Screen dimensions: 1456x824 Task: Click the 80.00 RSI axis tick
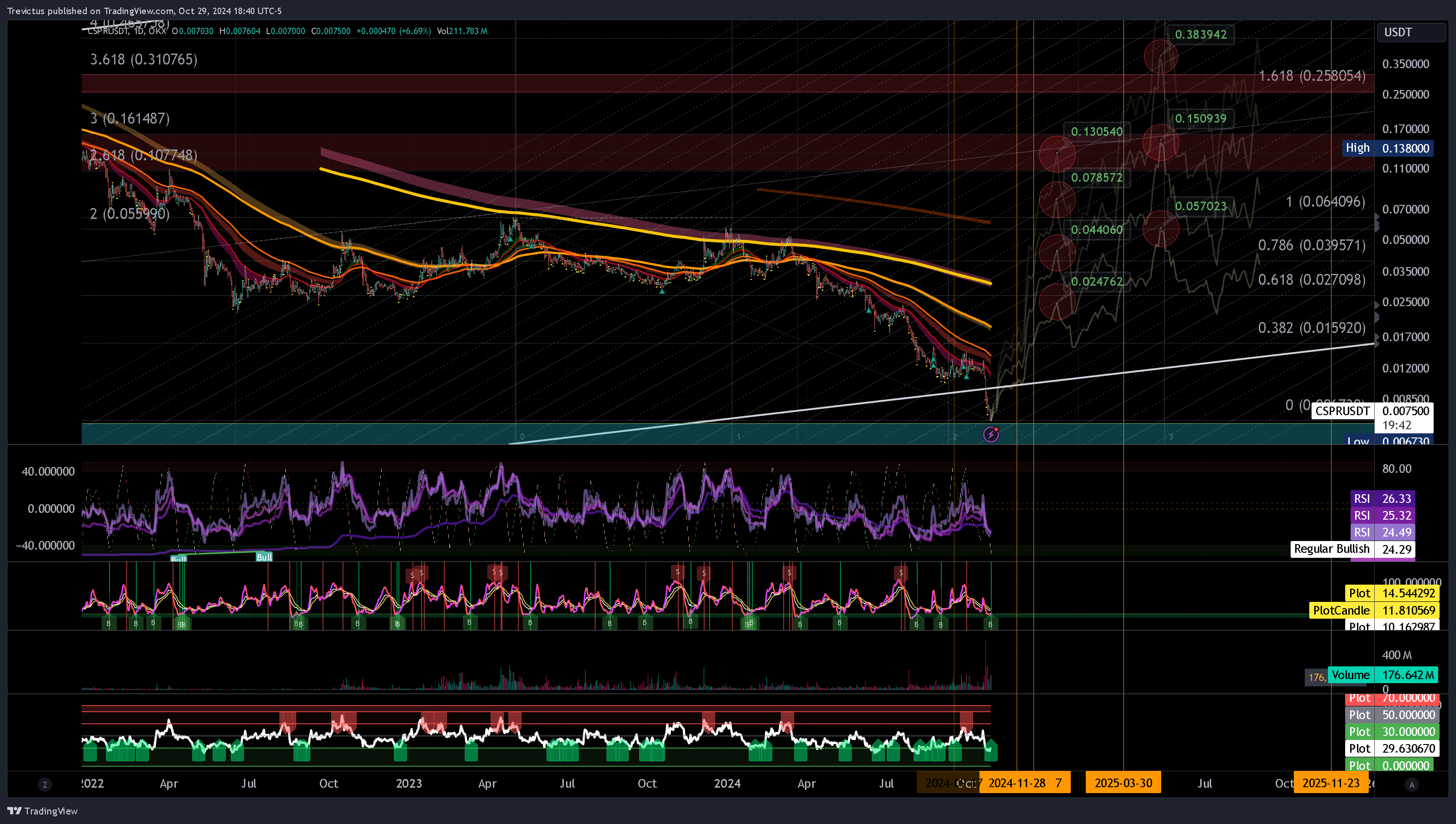[1396, 469]
